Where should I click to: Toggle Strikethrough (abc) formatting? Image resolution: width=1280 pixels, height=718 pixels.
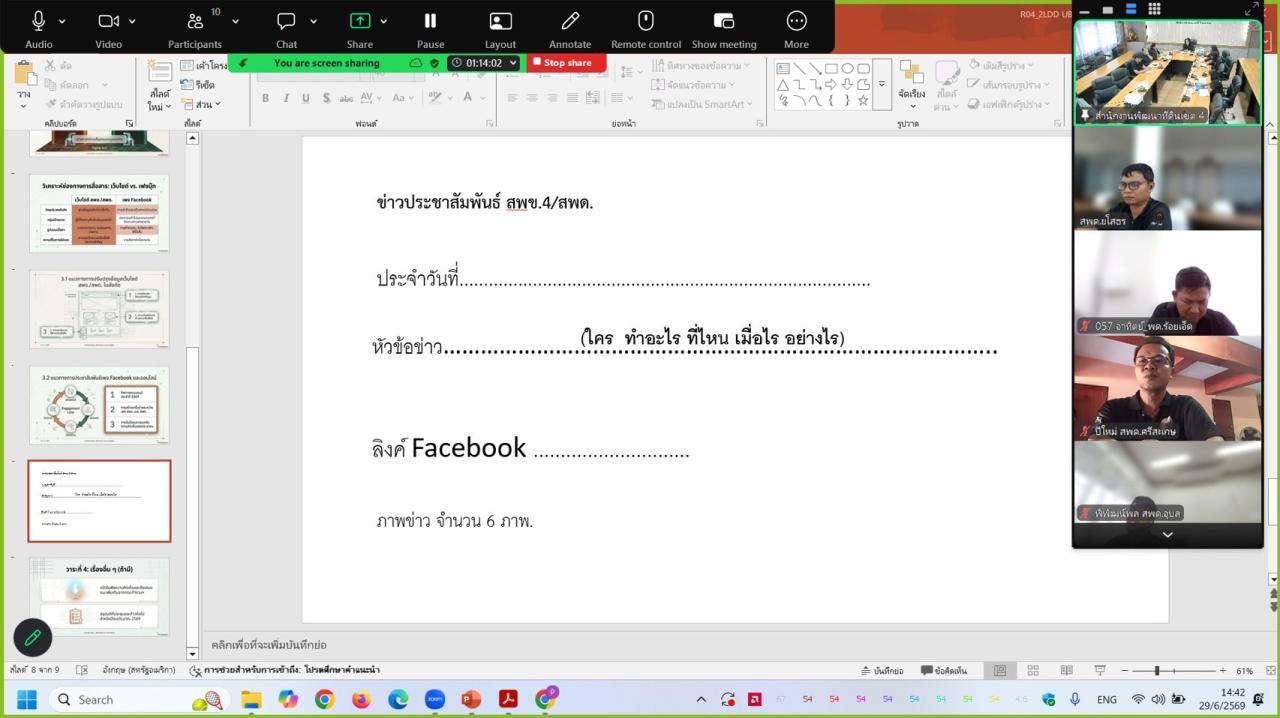[x=347, y=98]
